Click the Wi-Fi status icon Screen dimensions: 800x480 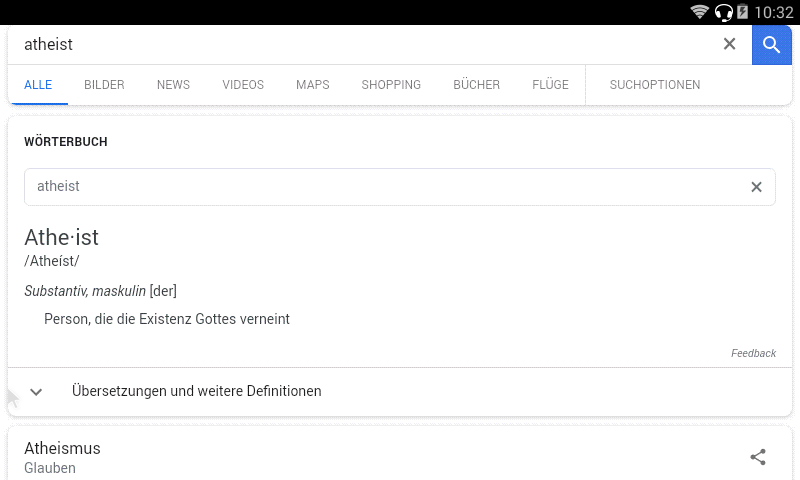(x=699, y=12)
